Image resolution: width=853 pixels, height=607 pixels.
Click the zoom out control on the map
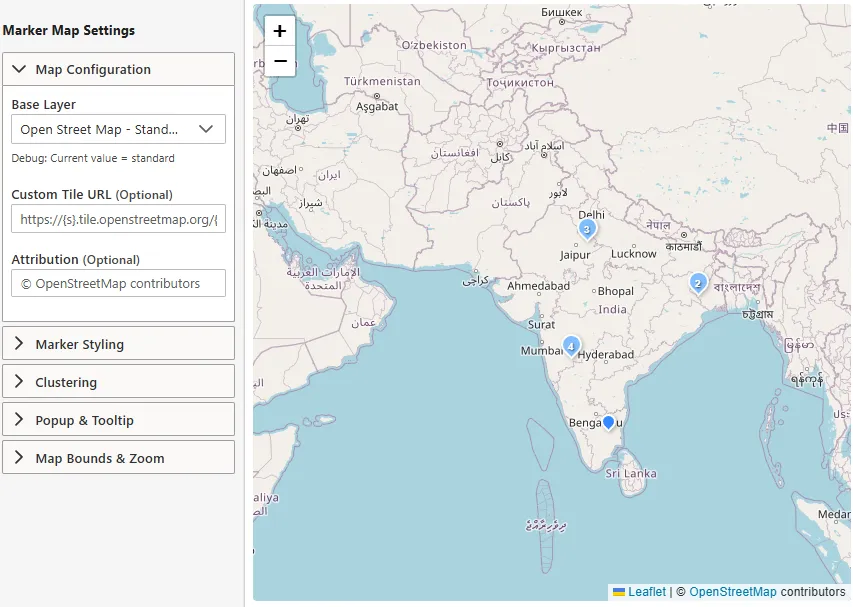point(279,62)
